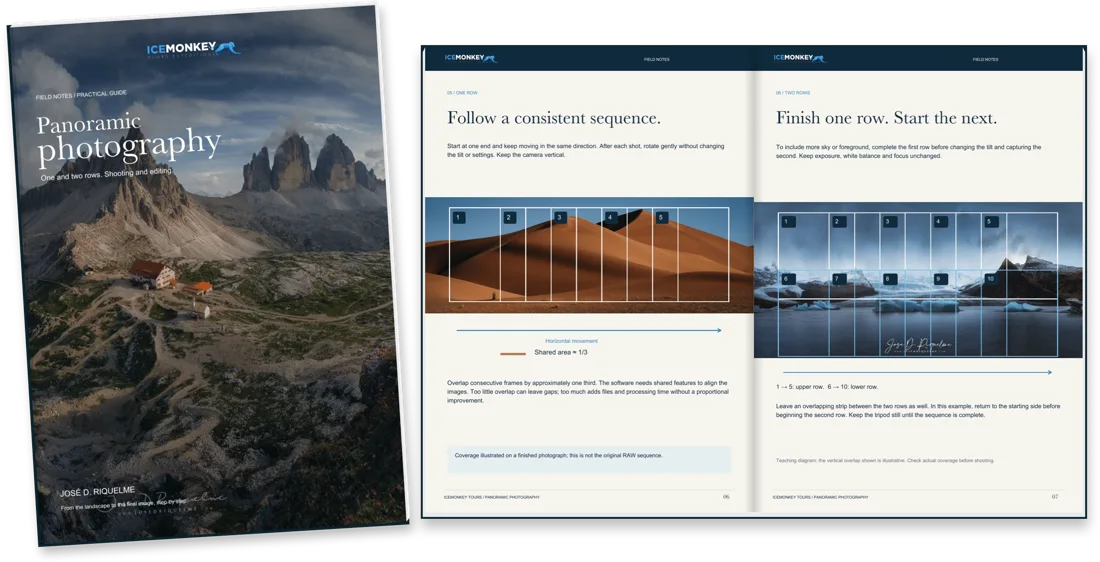Select frame badge 3 on the dune panorama
This screenshot has height=562, width=1100.
coord(559,218)
